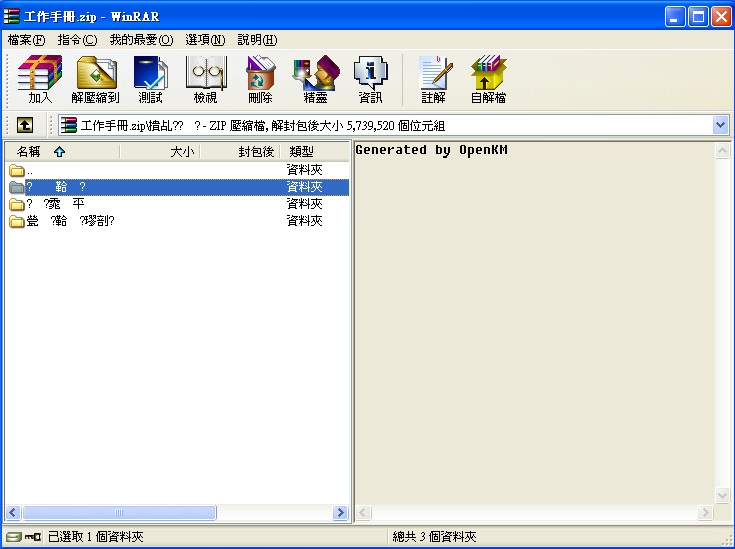Click status text 已選取 1 個資料夾

tap(96, 536)
